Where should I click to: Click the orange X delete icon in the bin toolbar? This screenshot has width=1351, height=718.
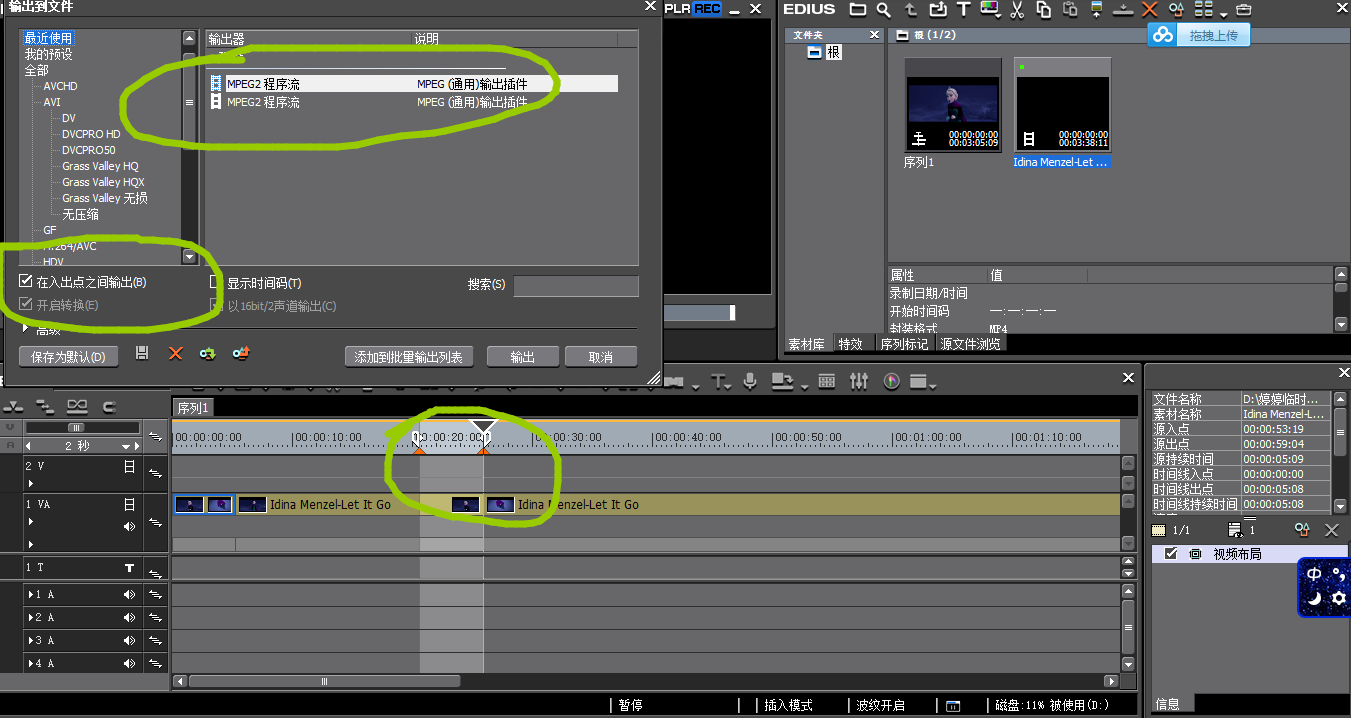(1149, 10)
